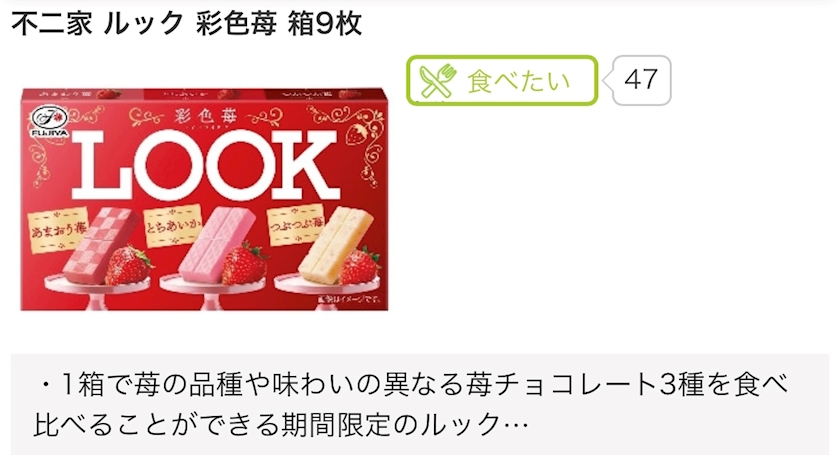Select the white つぶつぶ苺 chocolate piece
The image size is (840, 455).
pyautogui.click(x=335, y=244)
